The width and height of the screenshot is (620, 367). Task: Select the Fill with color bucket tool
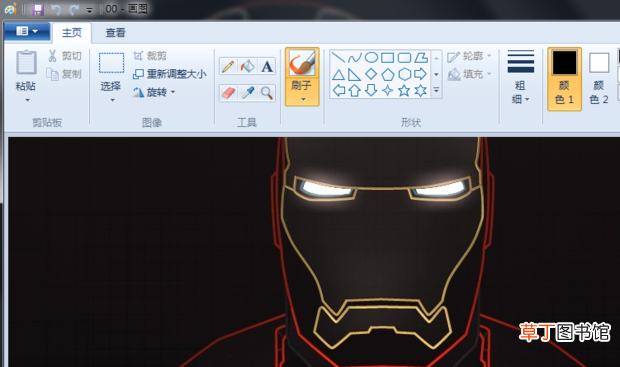pos(248,67)
